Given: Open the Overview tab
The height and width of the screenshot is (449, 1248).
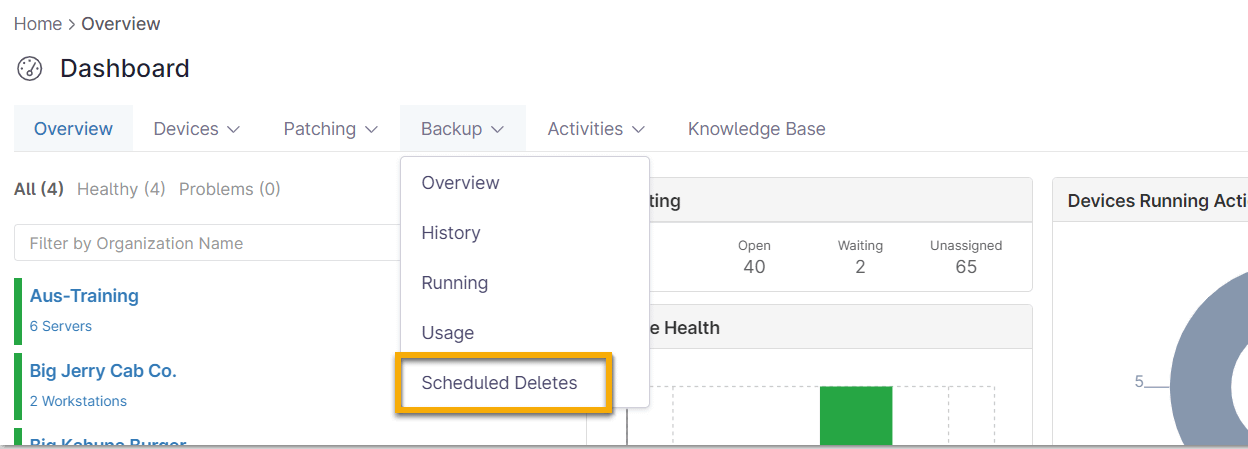Looking at the screenshot, I should (73, 129).
